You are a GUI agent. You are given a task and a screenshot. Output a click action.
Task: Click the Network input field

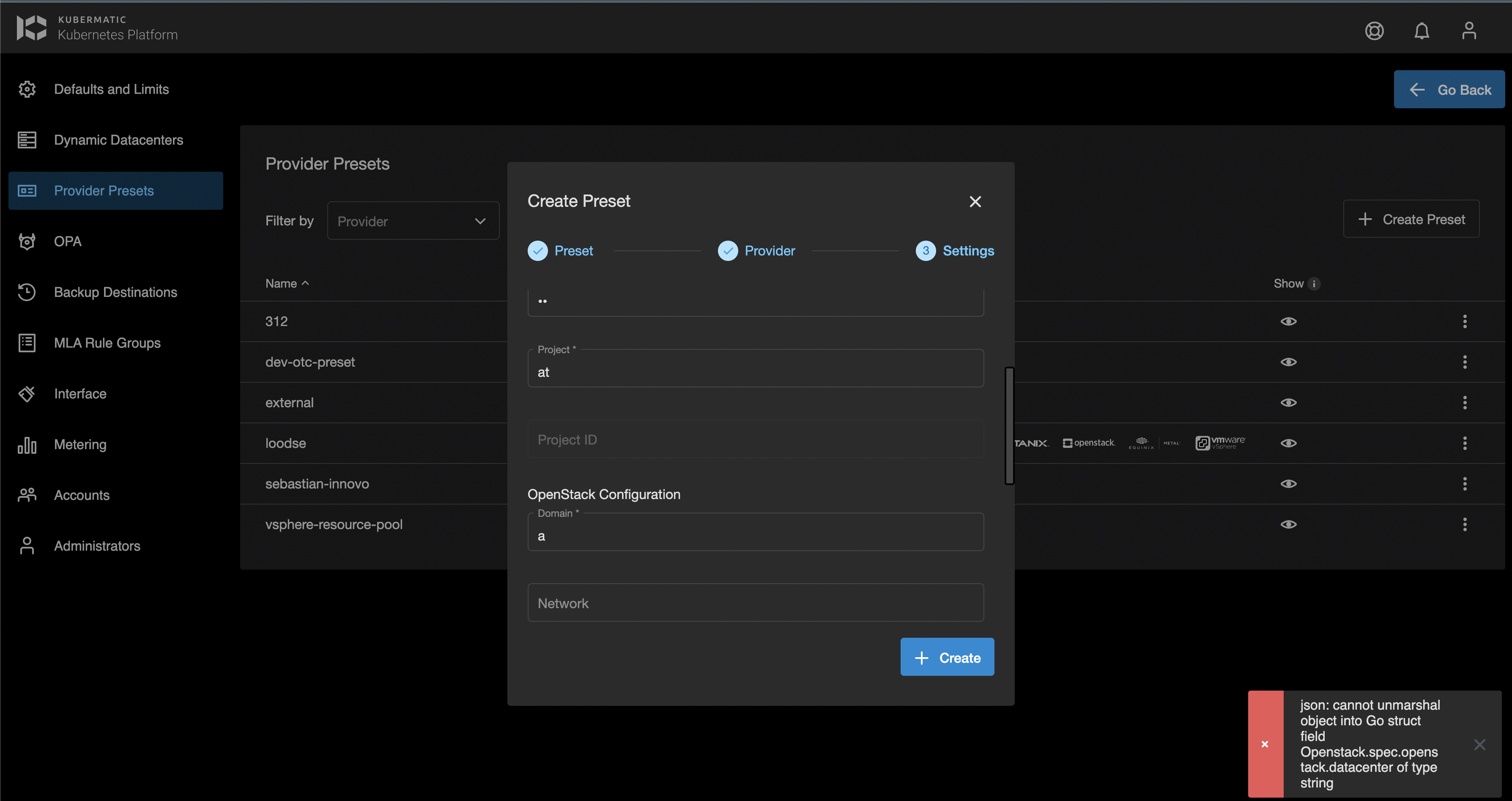(755, 603)
